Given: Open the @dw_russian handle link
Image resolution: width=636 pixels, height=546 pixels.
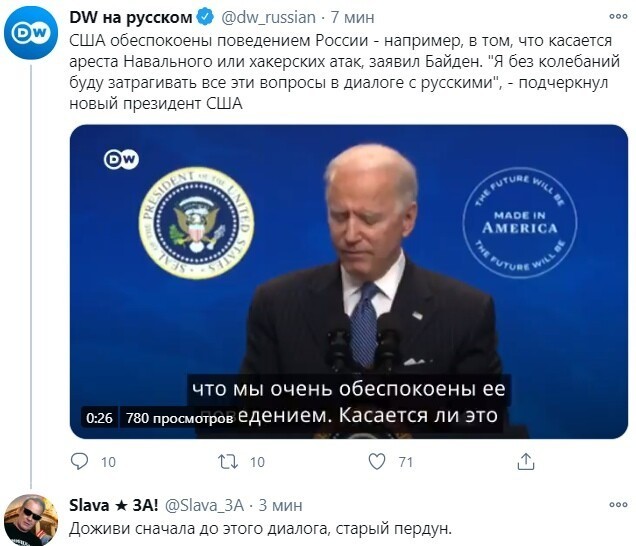Looking at the screenshot, I should [269, 17].
